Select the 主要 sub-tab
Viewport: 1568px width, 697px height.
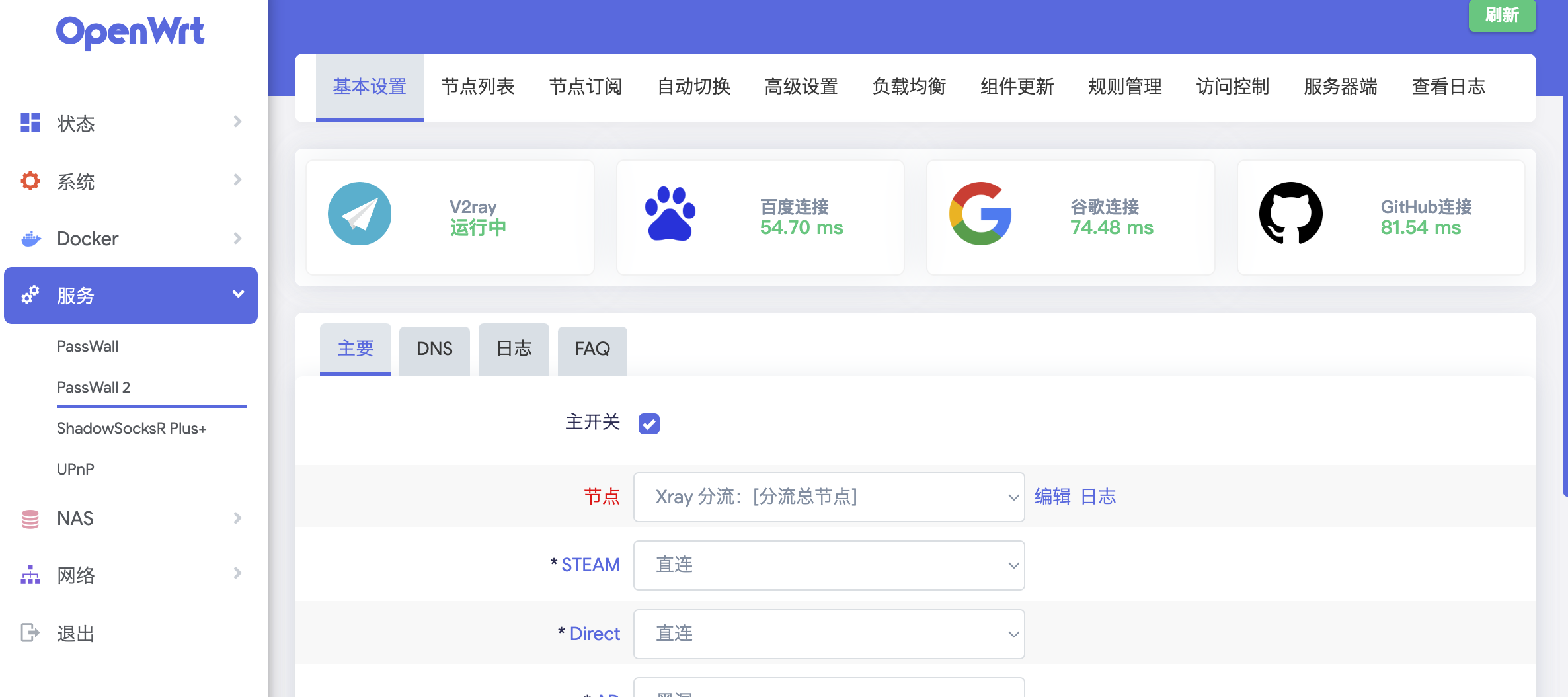coord(356,350)
